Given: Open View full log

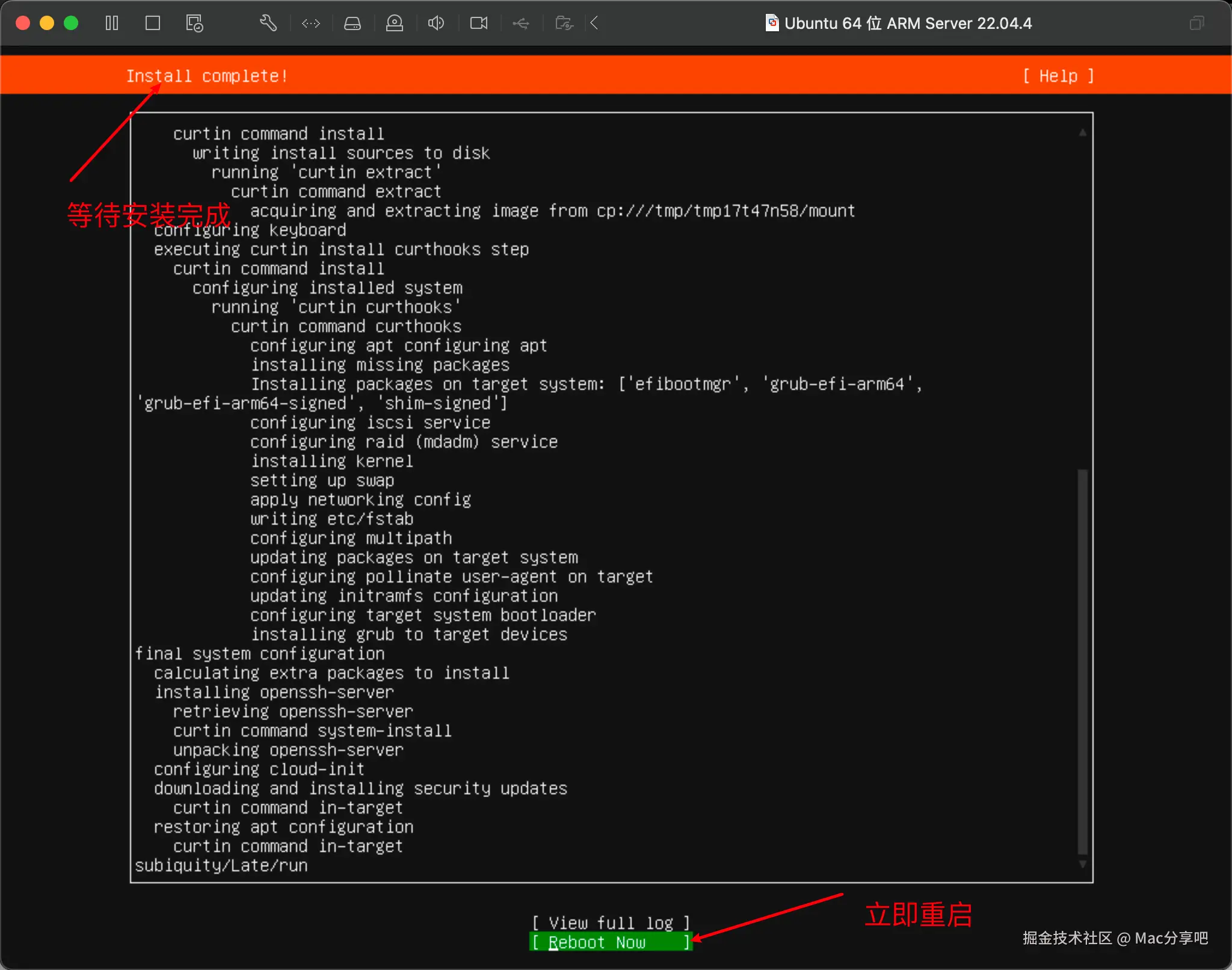Looking at the screenshot, I should coord(611,923).
